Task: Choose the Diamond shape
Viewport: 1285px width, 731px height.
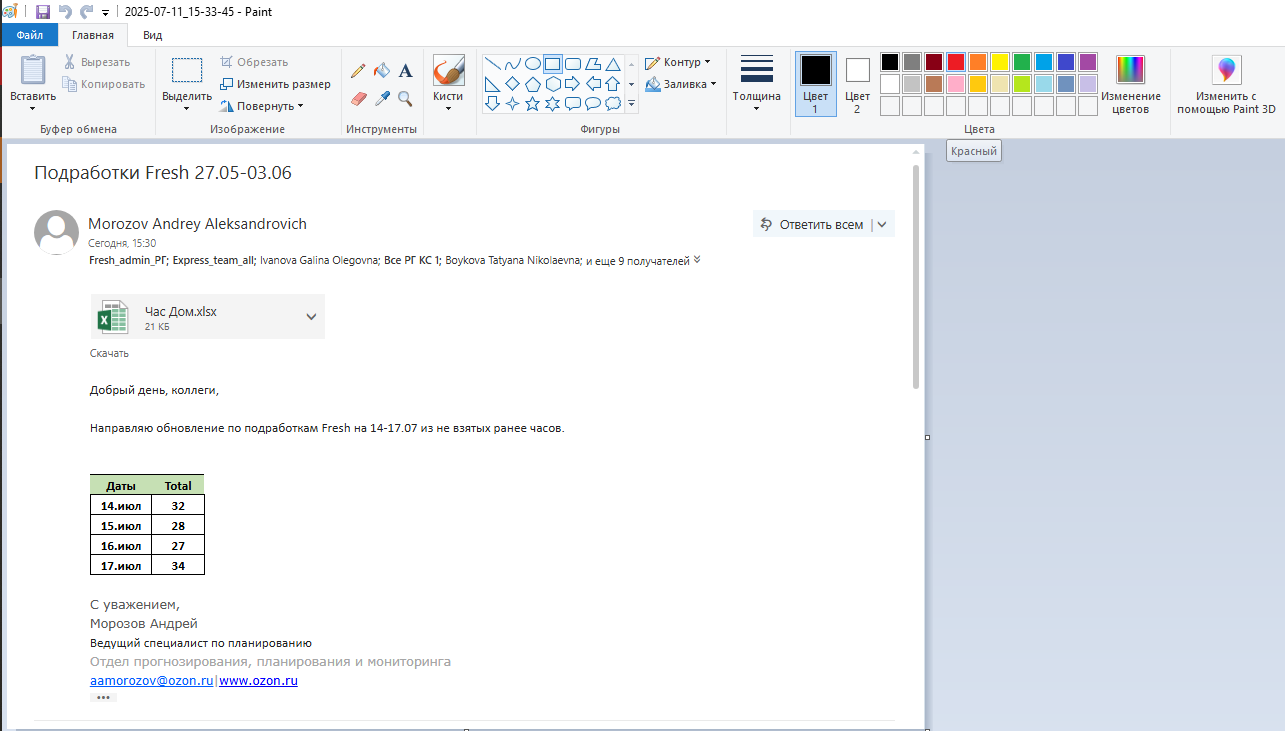Action: tap(512, 83)
